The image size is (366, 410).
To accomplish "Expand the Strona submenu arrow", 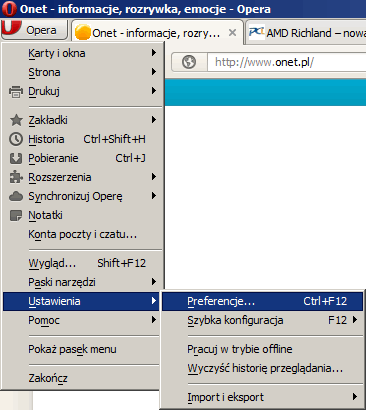I will pyautogui.click(x=154, y=72).
